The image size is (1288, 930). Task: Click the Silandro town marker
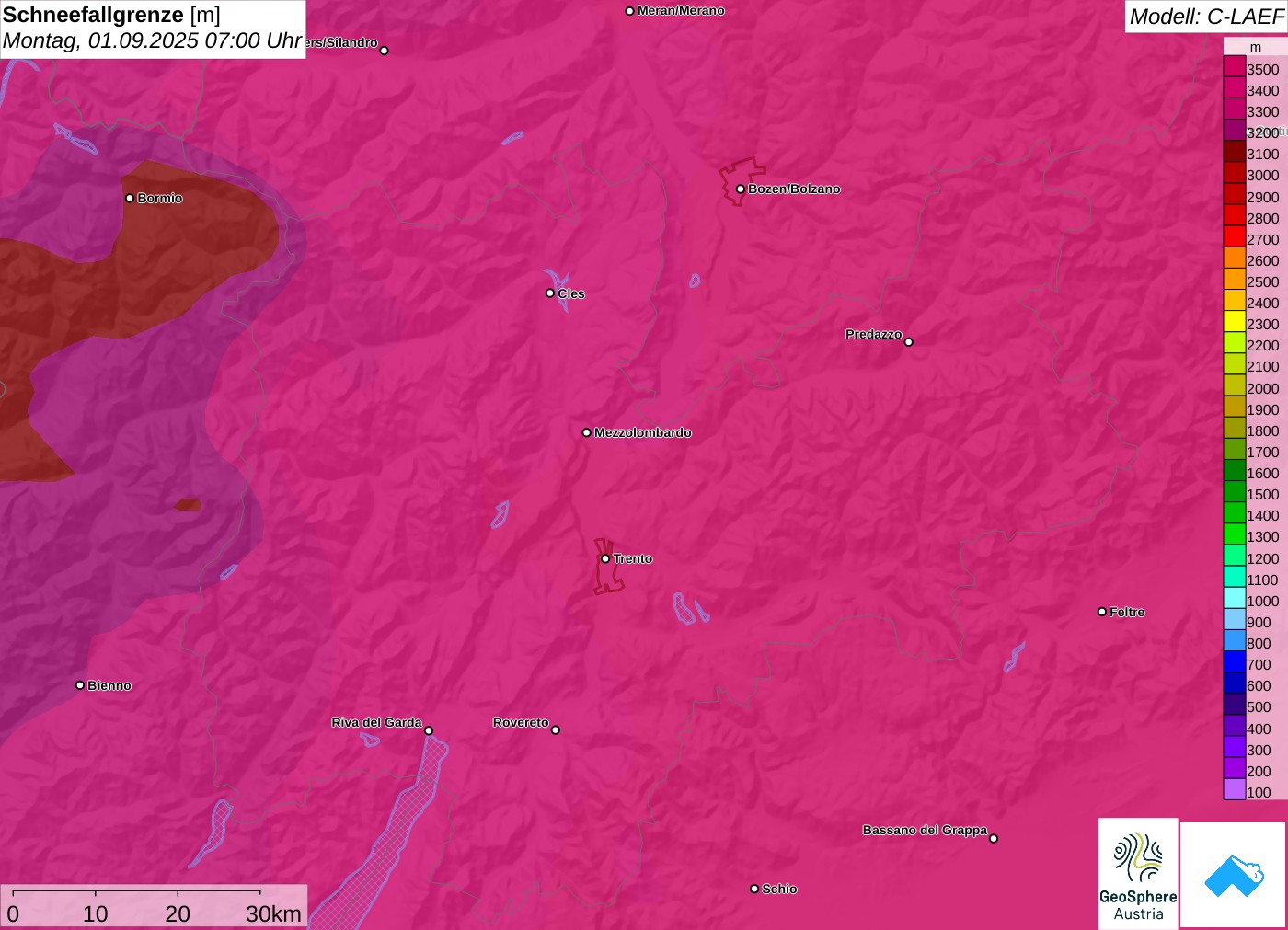pos(385,51)
